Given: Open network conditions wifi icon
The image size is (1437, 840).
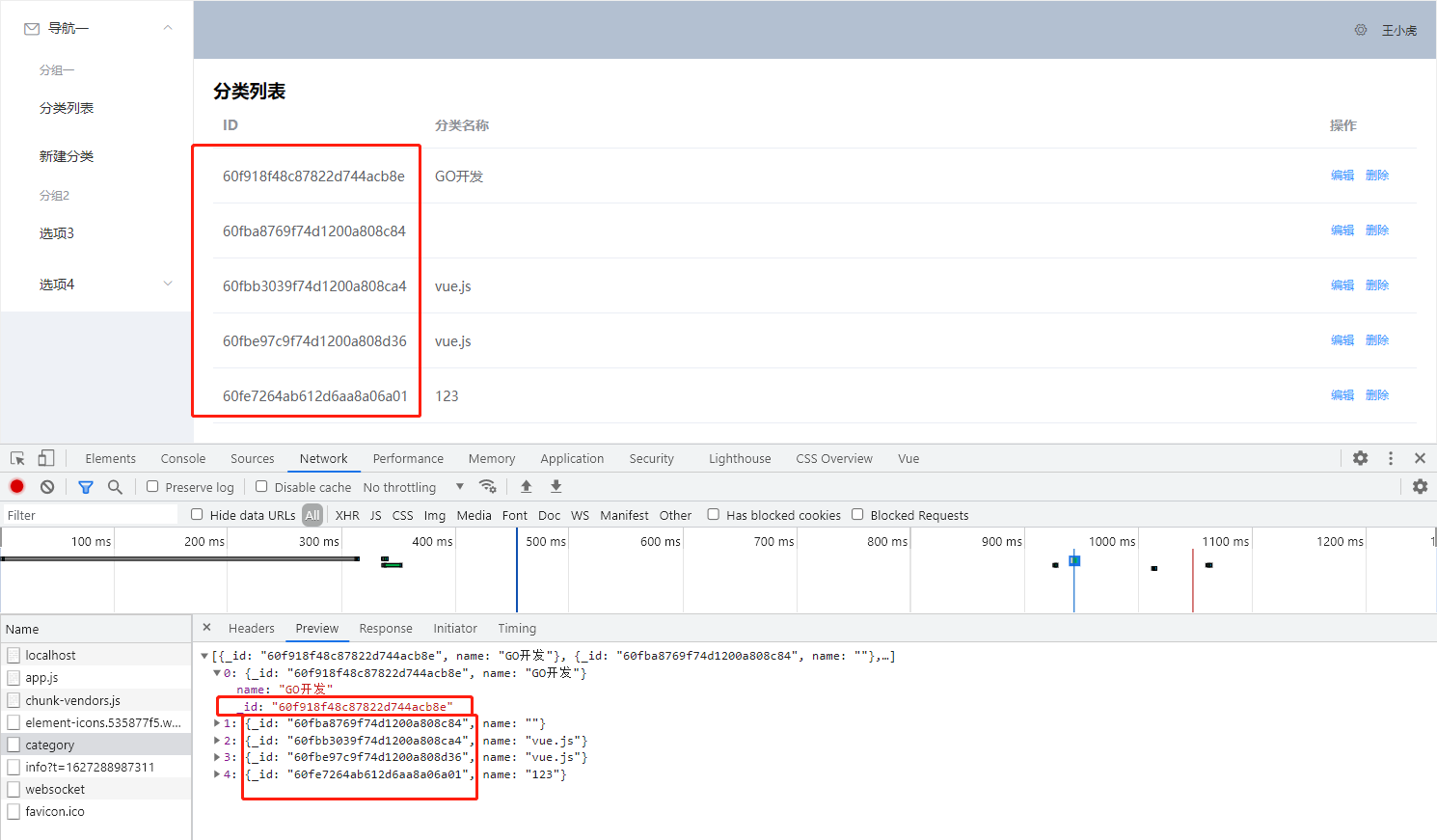Looking at the screenshot, I should pyautogui.click(x=488, y=487).
